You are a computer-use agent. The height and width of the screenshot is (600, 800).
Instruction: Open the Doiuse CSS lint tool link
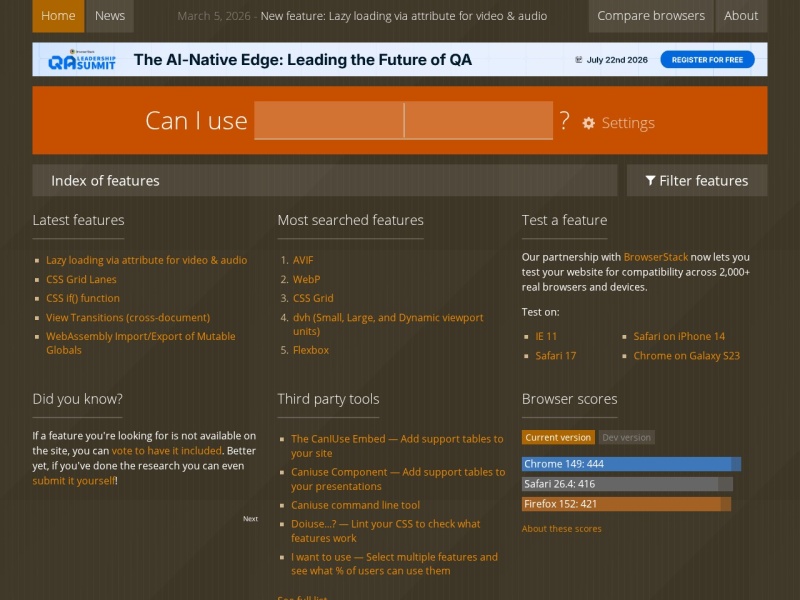coord(386,531)
